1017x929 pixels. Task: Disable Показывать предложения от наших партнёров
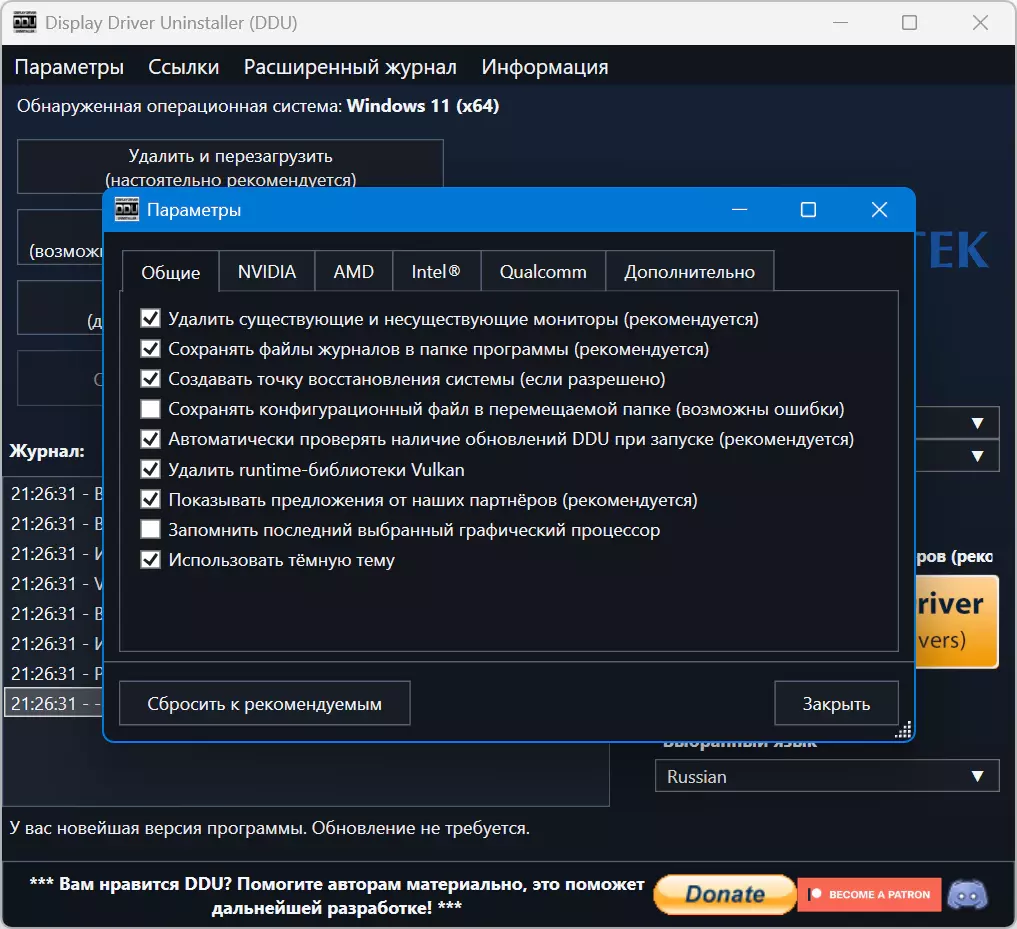coord(150,500)
